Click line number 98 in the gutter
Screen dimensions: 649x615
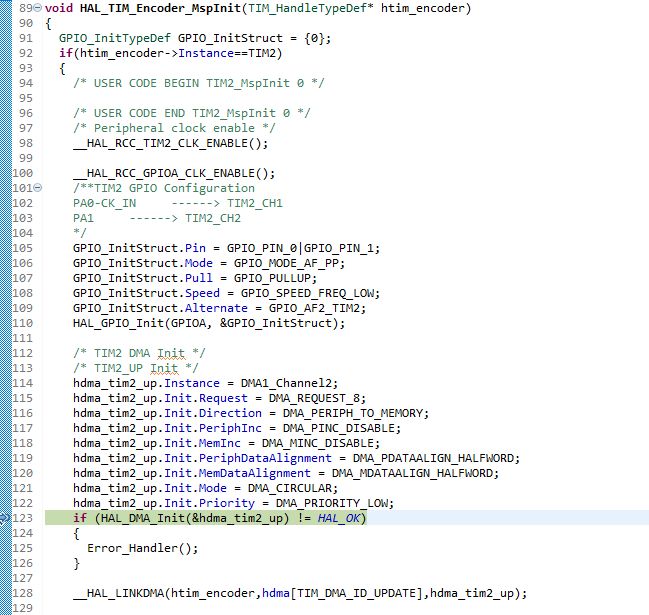26,143
